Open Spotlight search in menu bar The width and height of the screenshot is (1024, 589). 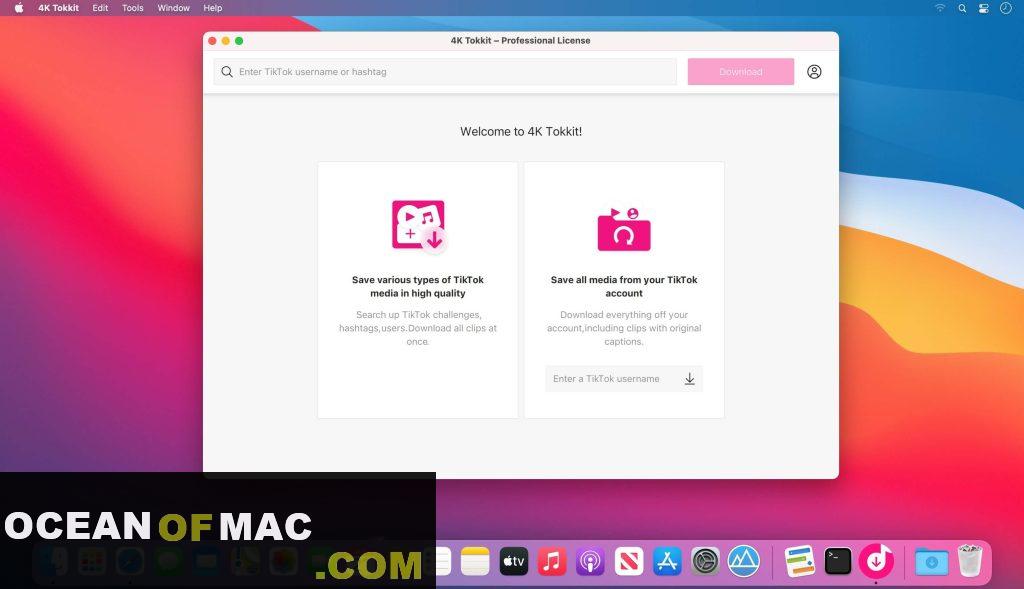coord(962,8)
